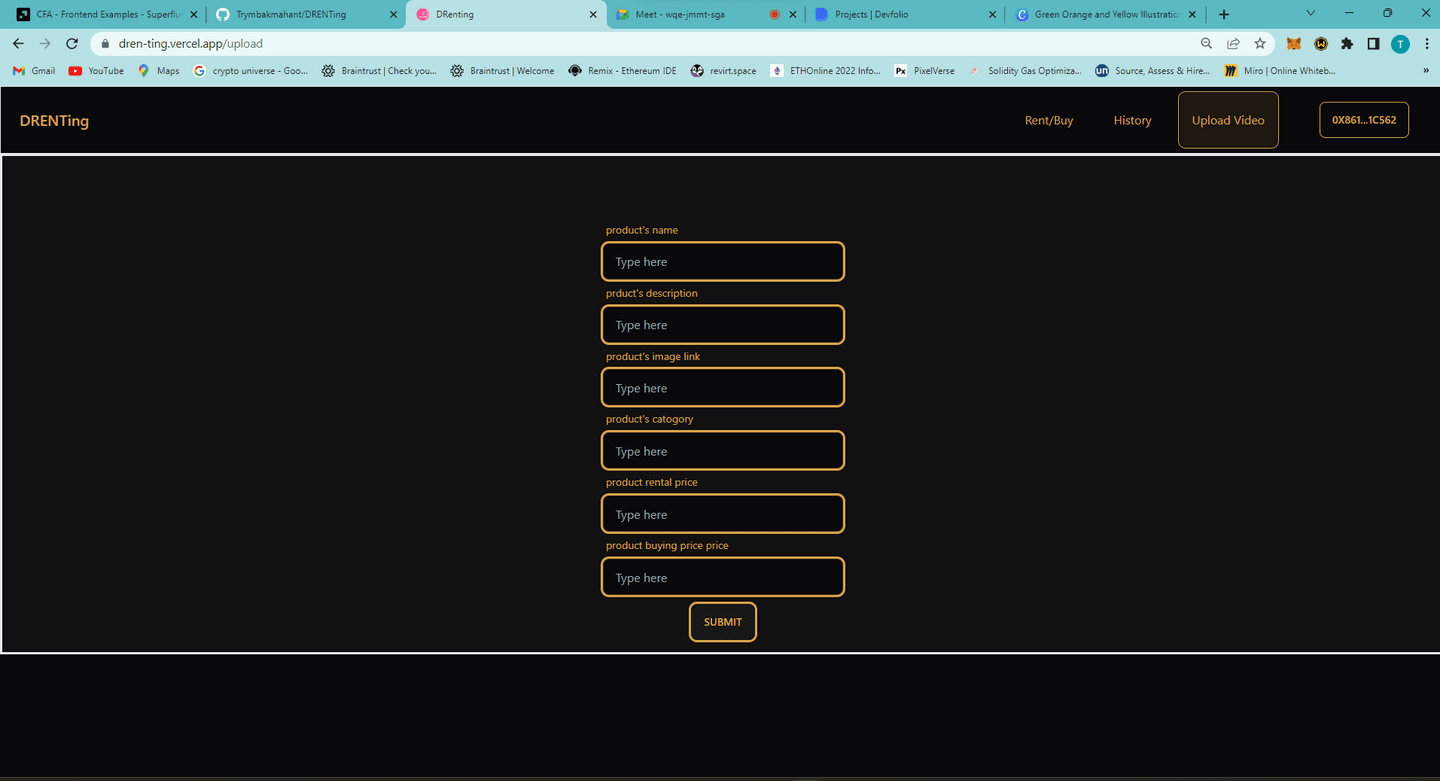Click the wallet address 0X861...1C562 button
The width and height of the screenshot is (1440, 781).
point(1364,120)
